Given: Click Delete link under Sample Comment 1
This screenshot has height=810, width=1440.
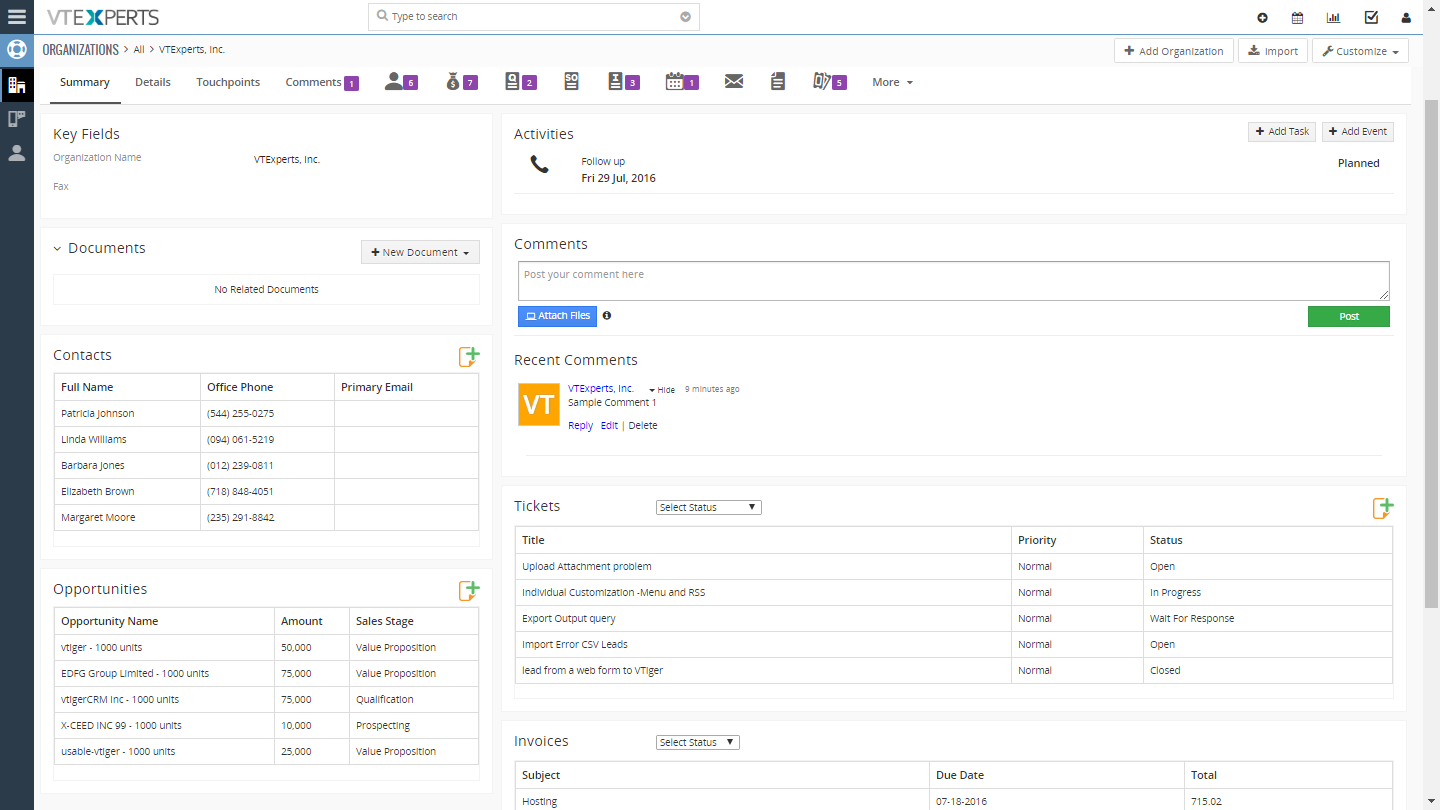Looking at the screenshot, I should (643, 426).
